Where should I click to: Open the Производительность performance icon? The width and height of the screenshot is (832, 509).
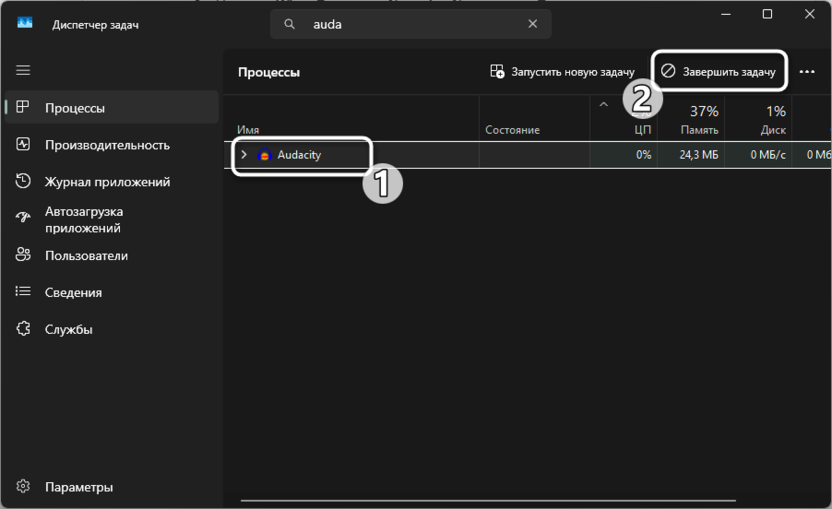(23, 145)
